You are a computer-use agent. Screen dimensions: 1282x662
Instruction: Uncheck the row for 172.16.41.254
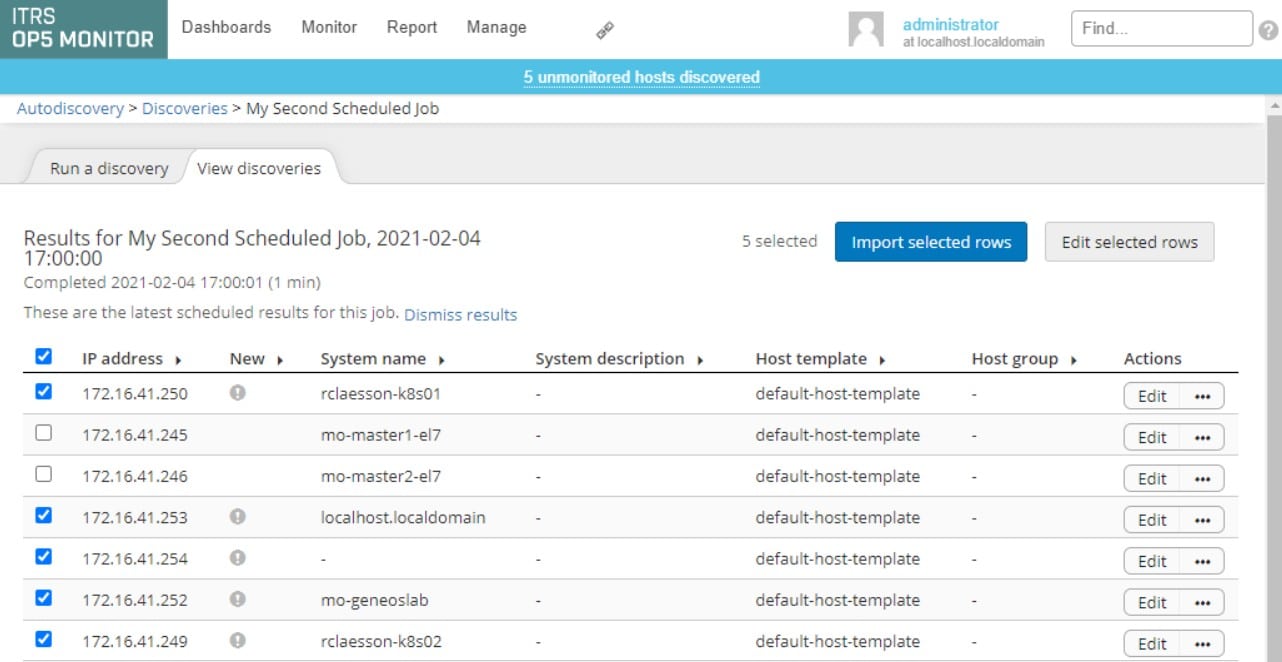click(43, 556)
